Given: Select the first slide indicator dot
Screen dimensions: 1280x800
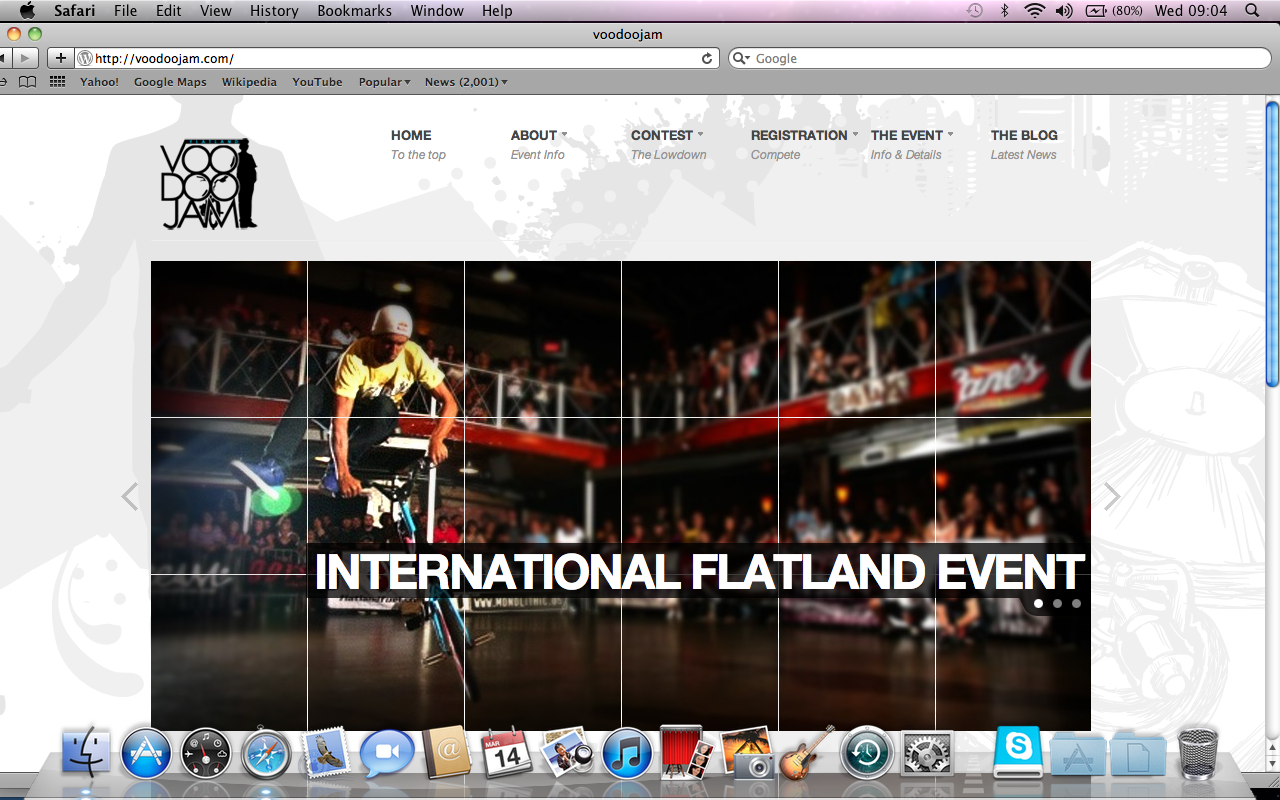Looking at the screenshot, I should 1038,603.
